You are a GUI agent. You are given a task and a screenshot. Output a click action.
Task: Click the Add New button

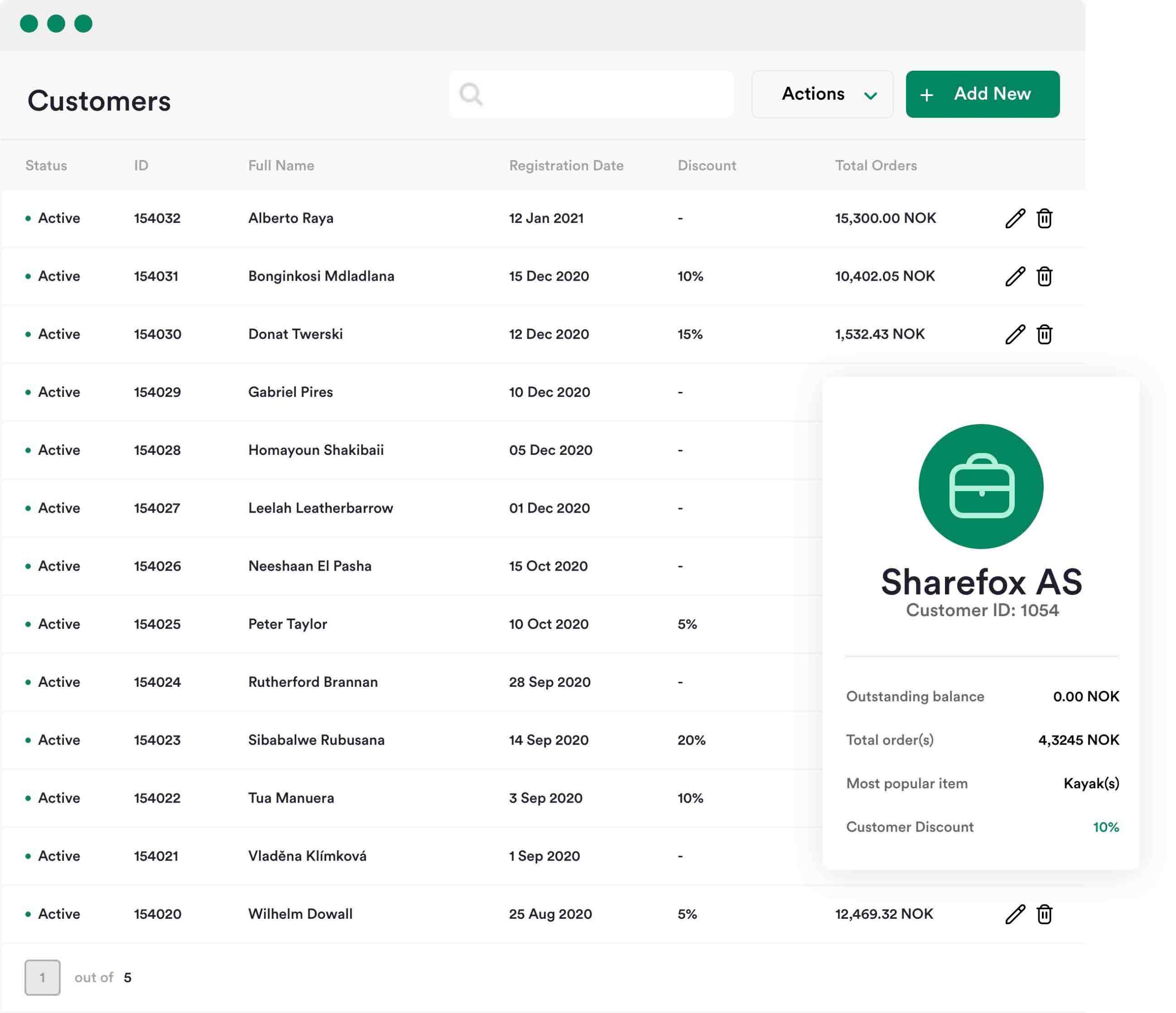pyautogui.click(x=983, y=94)
